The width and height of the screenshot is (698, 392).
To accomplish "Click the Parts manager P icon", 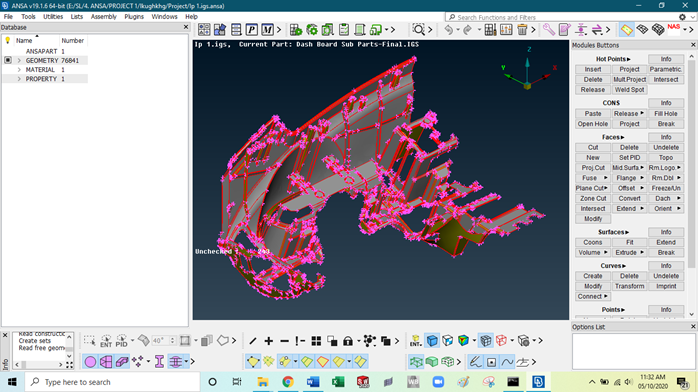I will [252, 30].
